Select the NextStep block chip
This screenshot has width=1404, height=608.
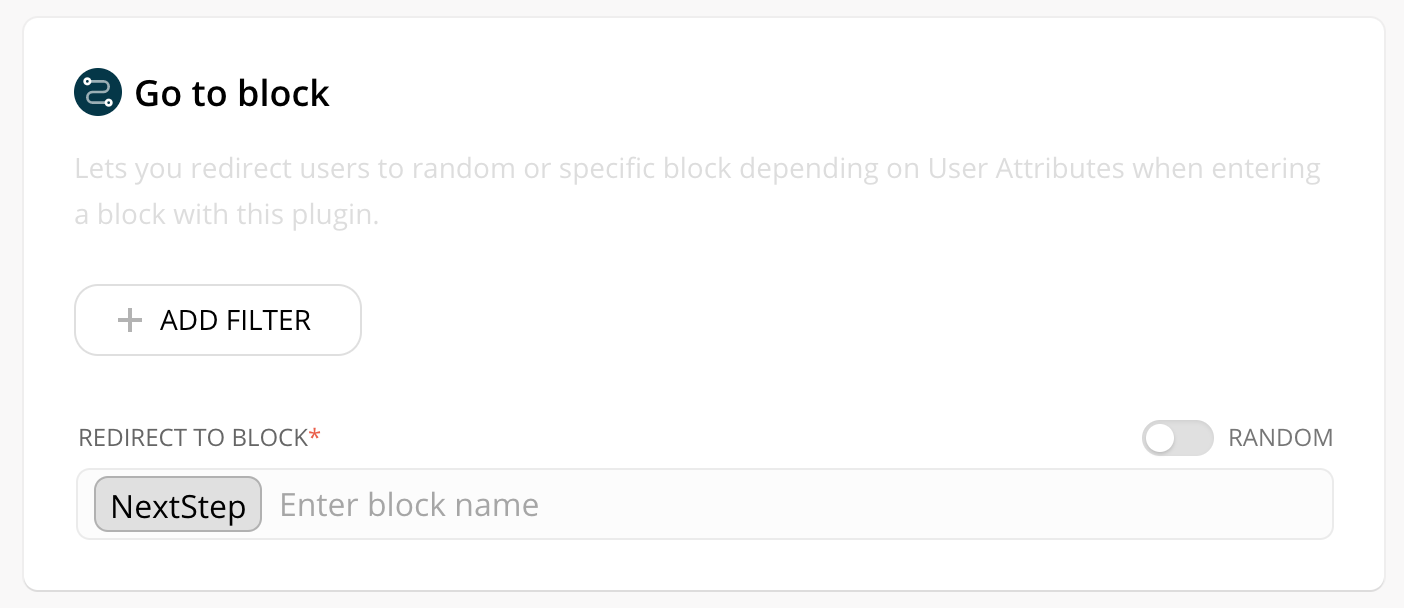pos(178,504)
